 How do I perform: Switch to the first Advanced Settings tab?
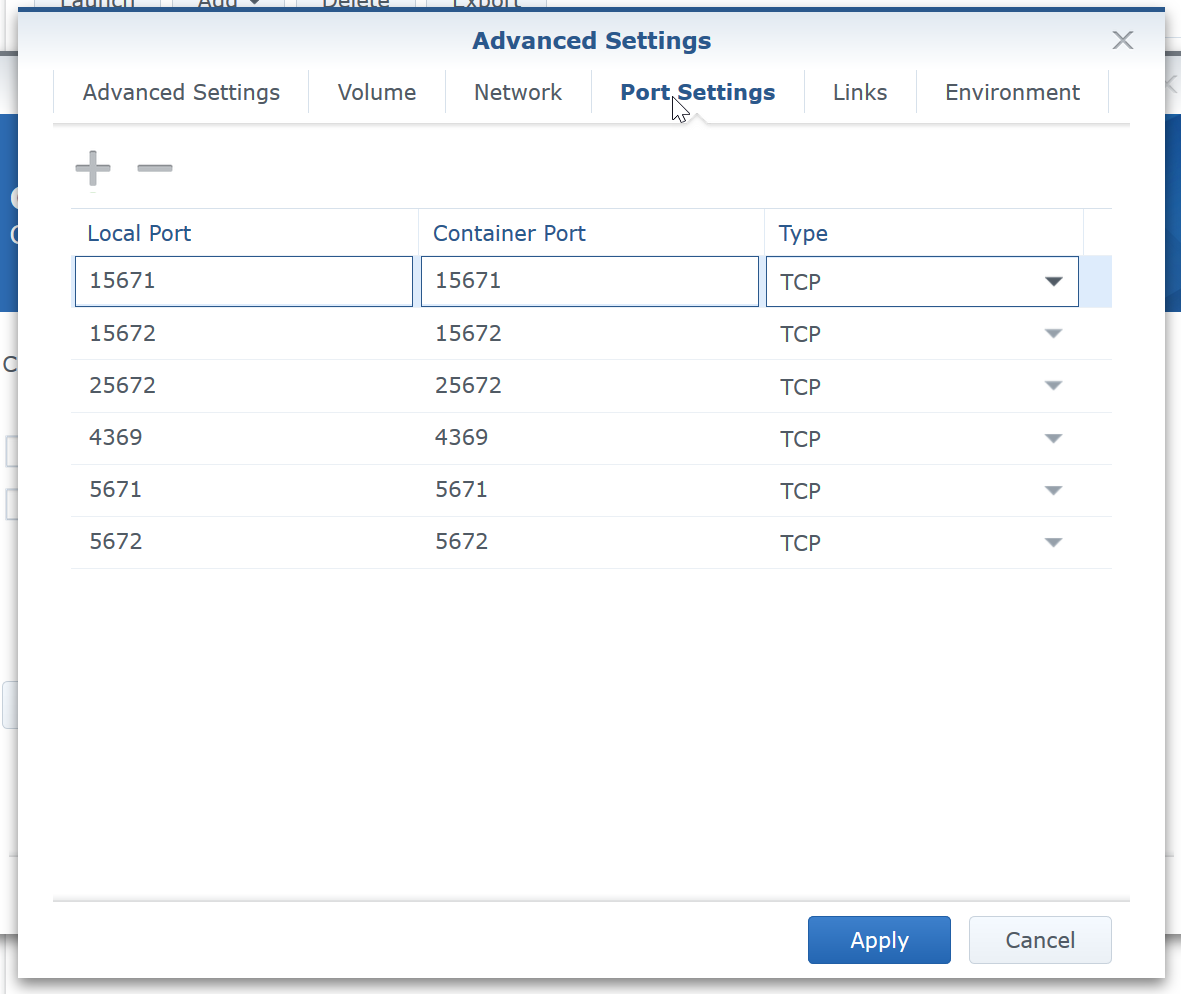pyautogui.click(x=181, y=93)
